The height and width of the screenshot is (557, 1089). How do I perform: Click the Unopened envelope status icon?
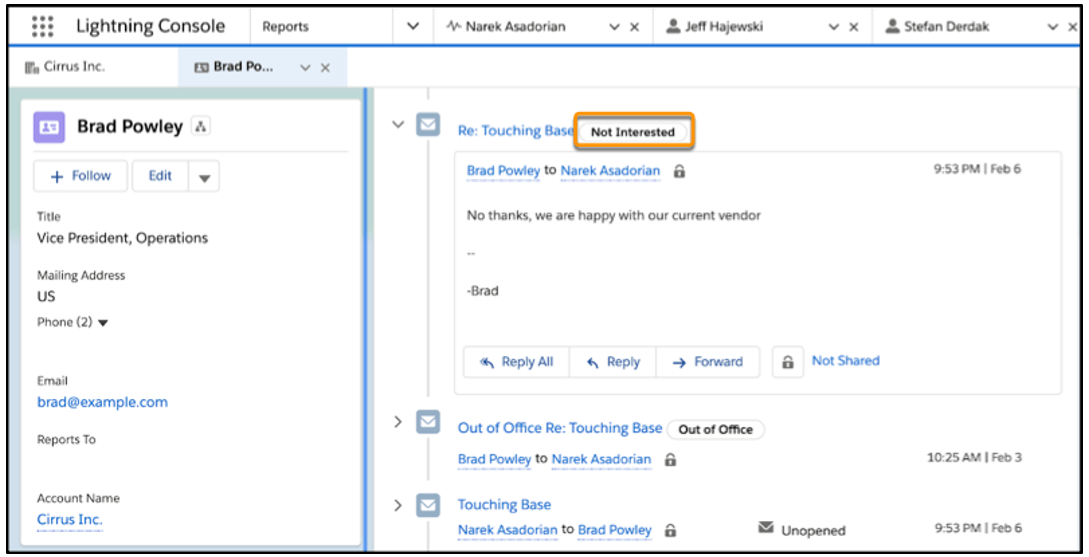coord(766,529)
